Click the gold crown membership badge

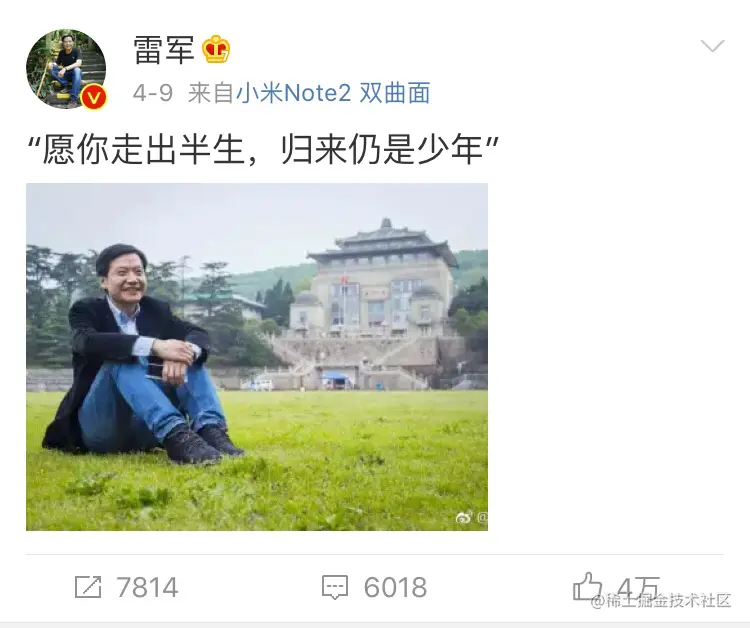coord(216,49)
